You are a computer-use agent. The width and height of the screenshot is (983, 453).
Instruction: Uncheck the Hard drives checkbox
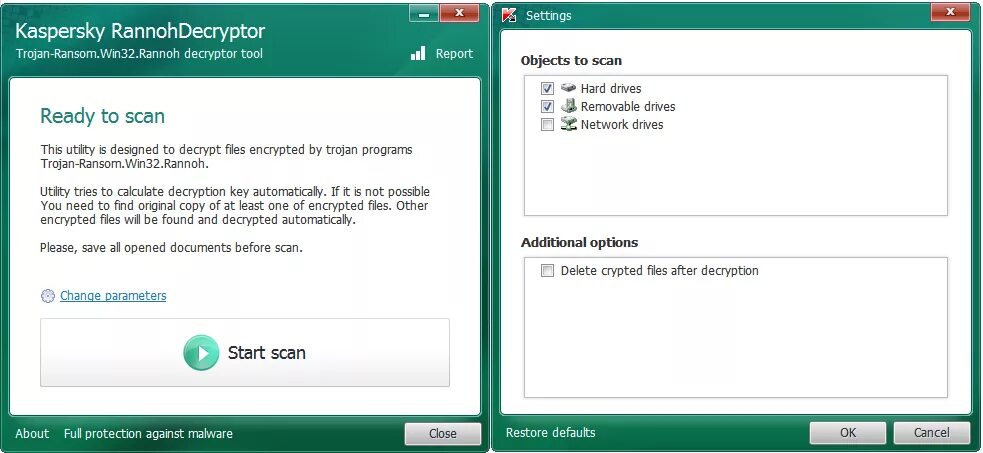[547, 88]
